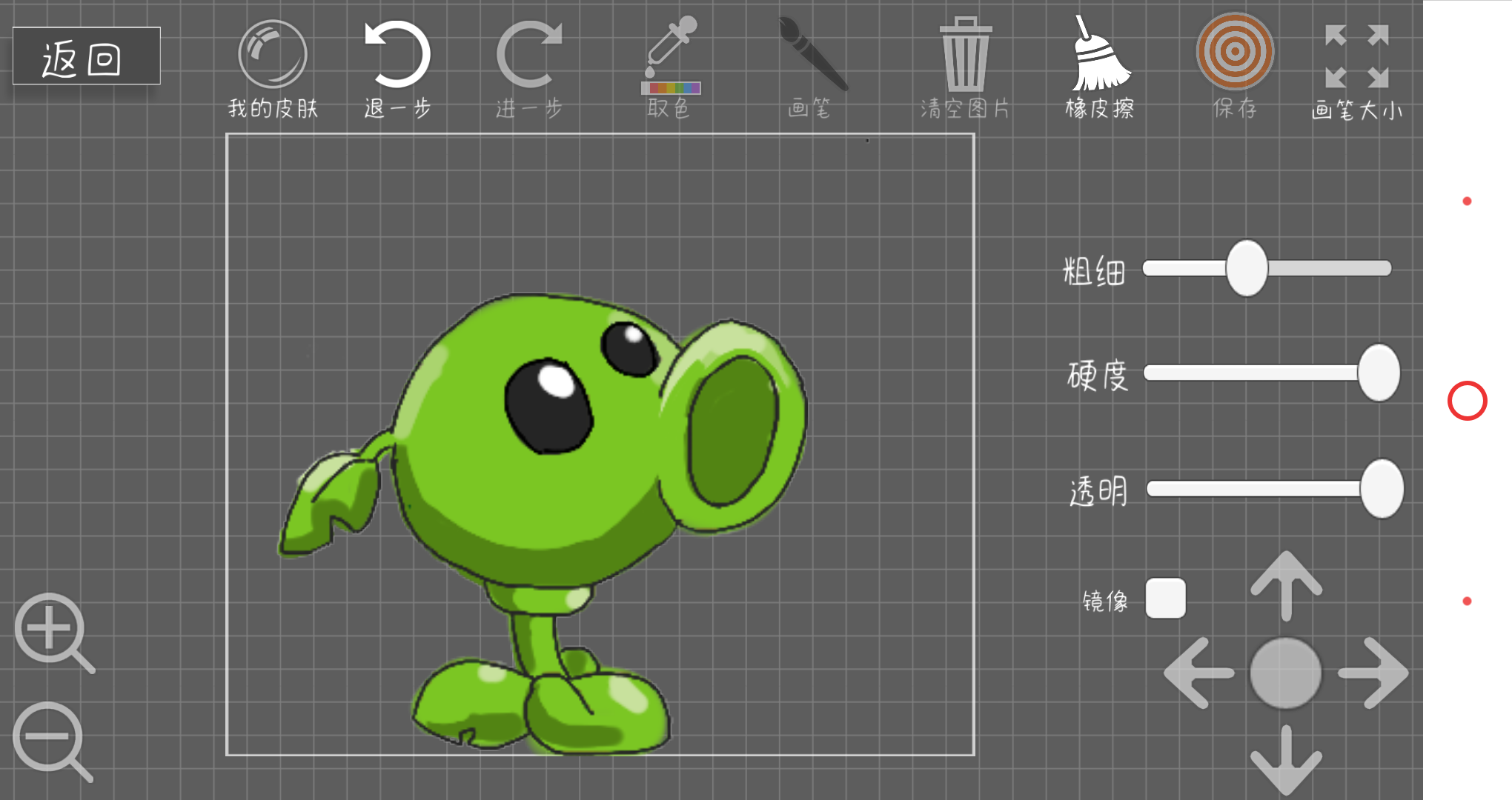Move the canvas down with the down arrow
This screenshot has width=1512, height=800.
[1286, 760]
